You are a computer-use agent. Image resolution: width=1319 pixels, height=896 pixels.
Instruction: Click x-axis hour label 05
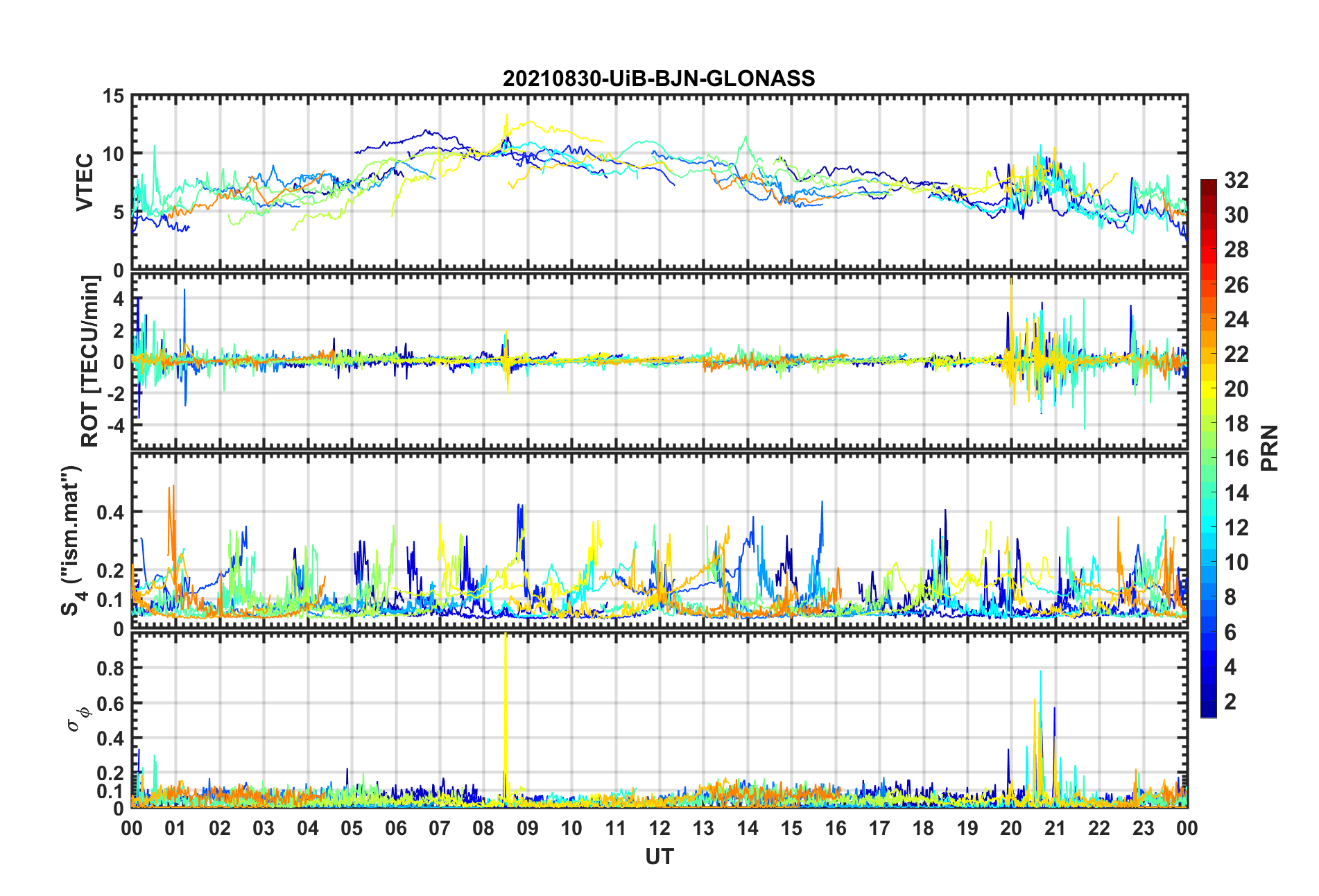coord(352,828)
